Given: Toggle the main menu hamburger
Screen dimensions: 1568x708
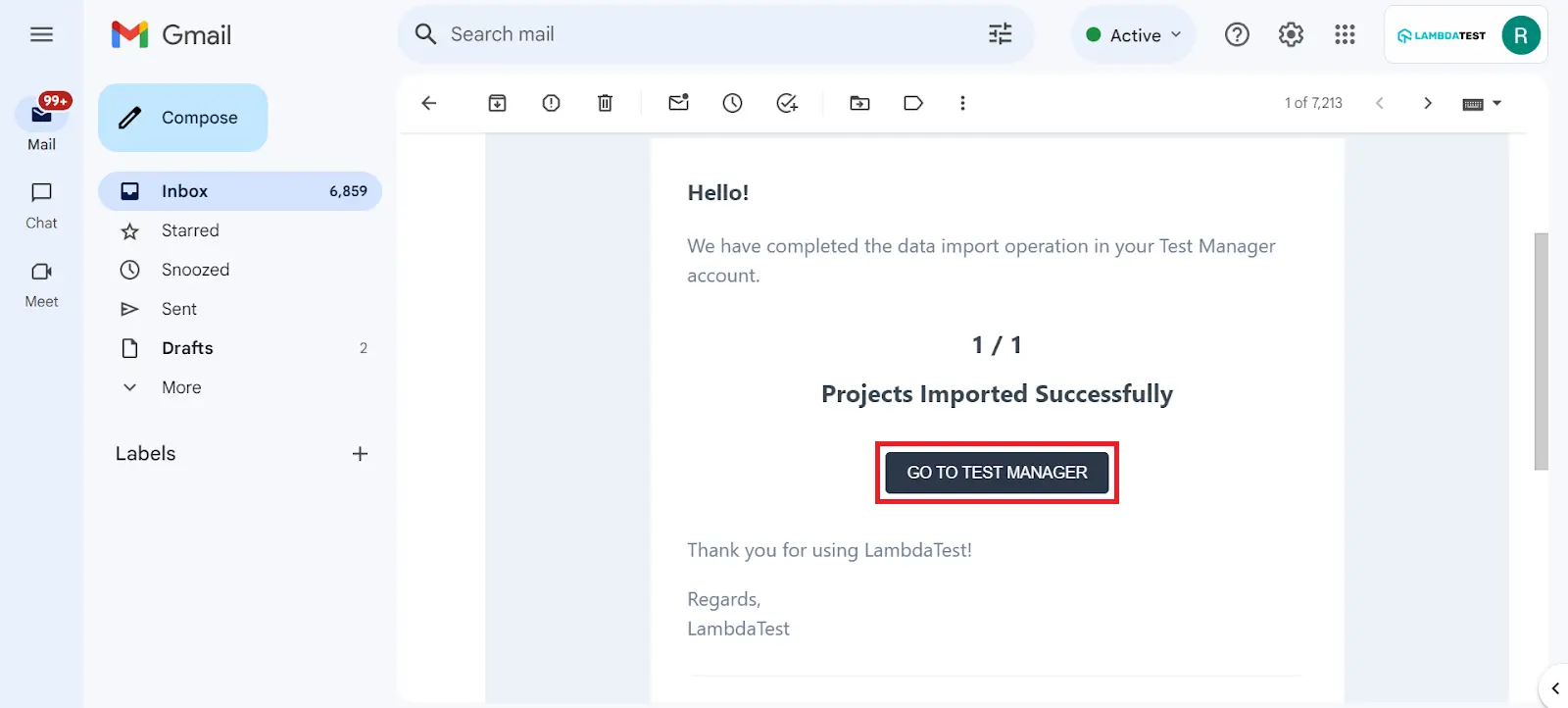Looking at the screenshot, I should 41,35.
